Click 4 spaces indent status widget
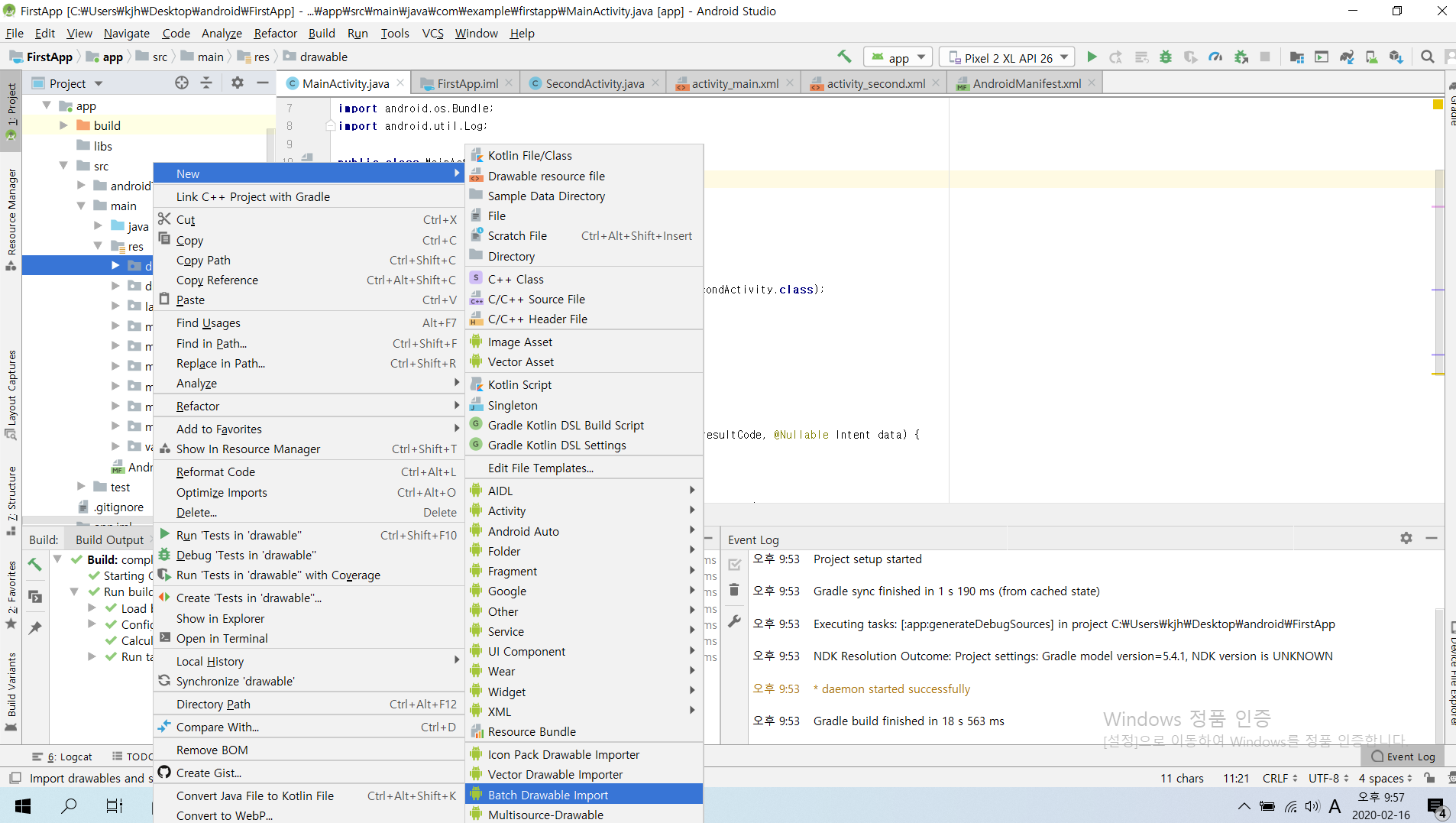This screenshot has width=1456, height=823. pyautogui.click(x=1385, y=778)
